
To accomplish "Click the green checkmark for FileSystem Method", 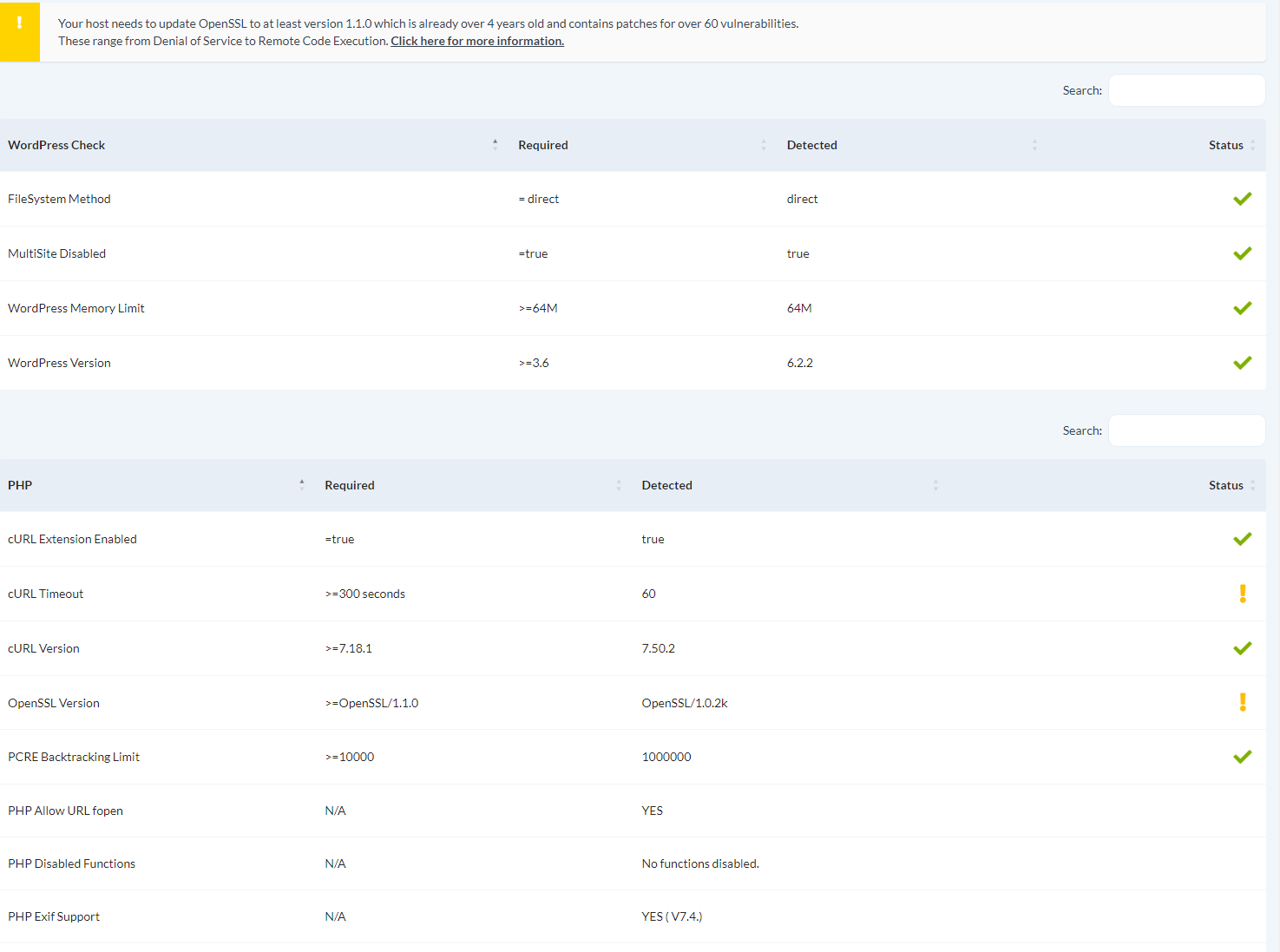I will coord(1243,199).
